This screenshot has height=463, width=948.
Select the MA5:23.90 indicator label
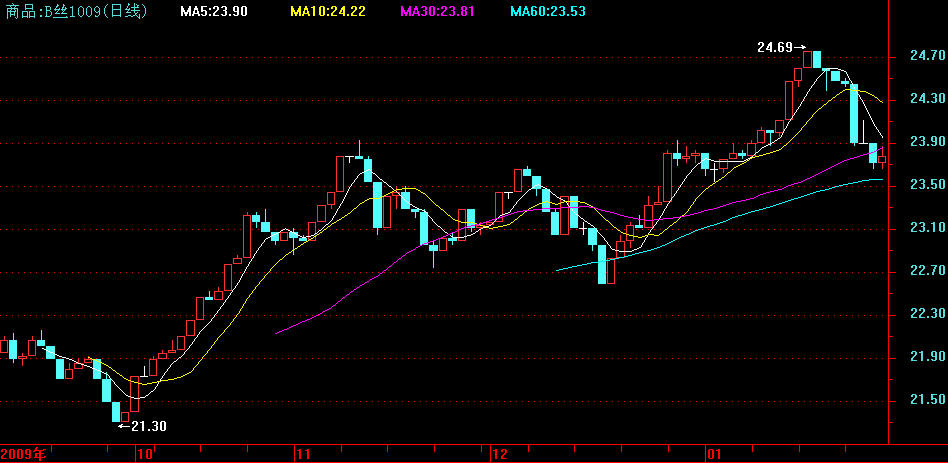point(214,11)
